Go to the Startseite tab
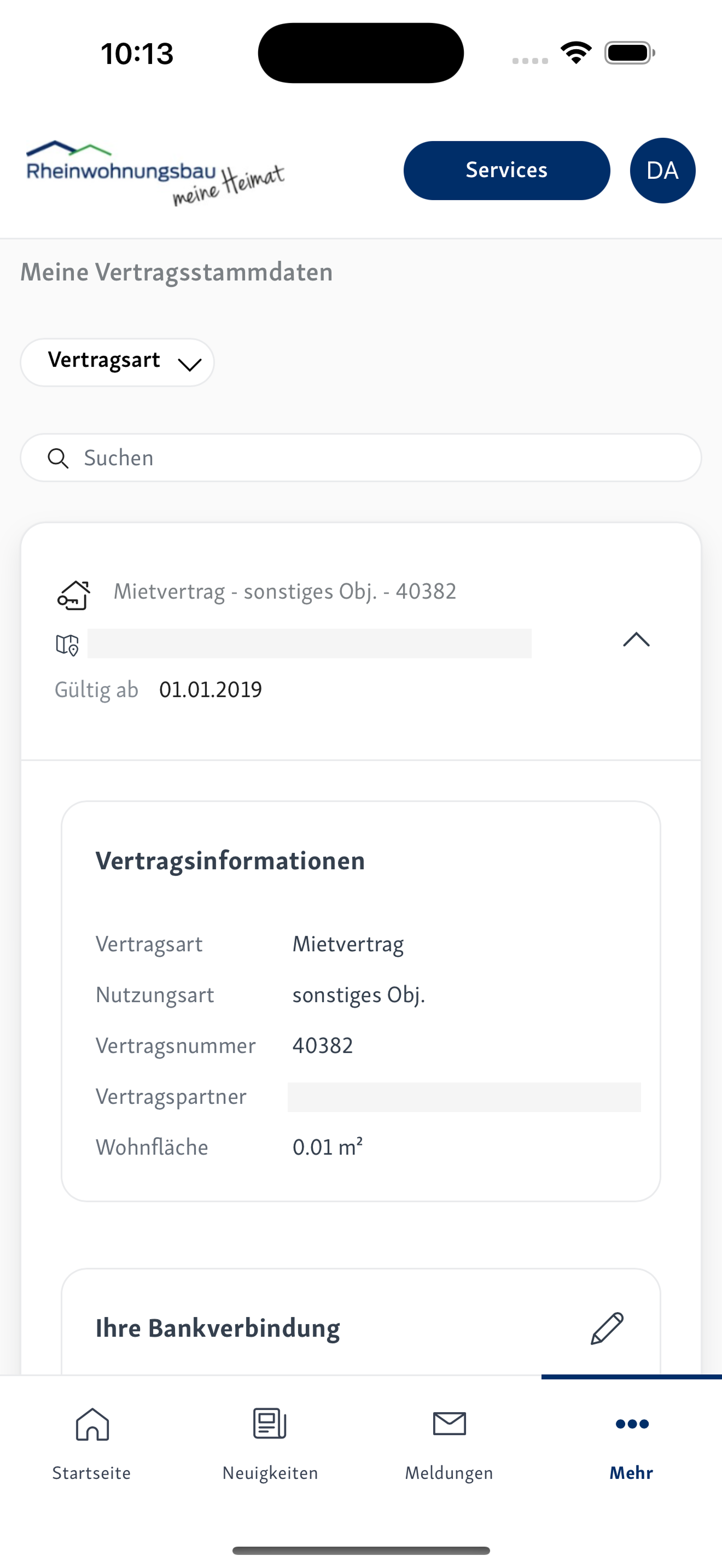Image resolution: width=722 pixels, height=1568 pixels. pyautogui.click(x=91, y=1444)
